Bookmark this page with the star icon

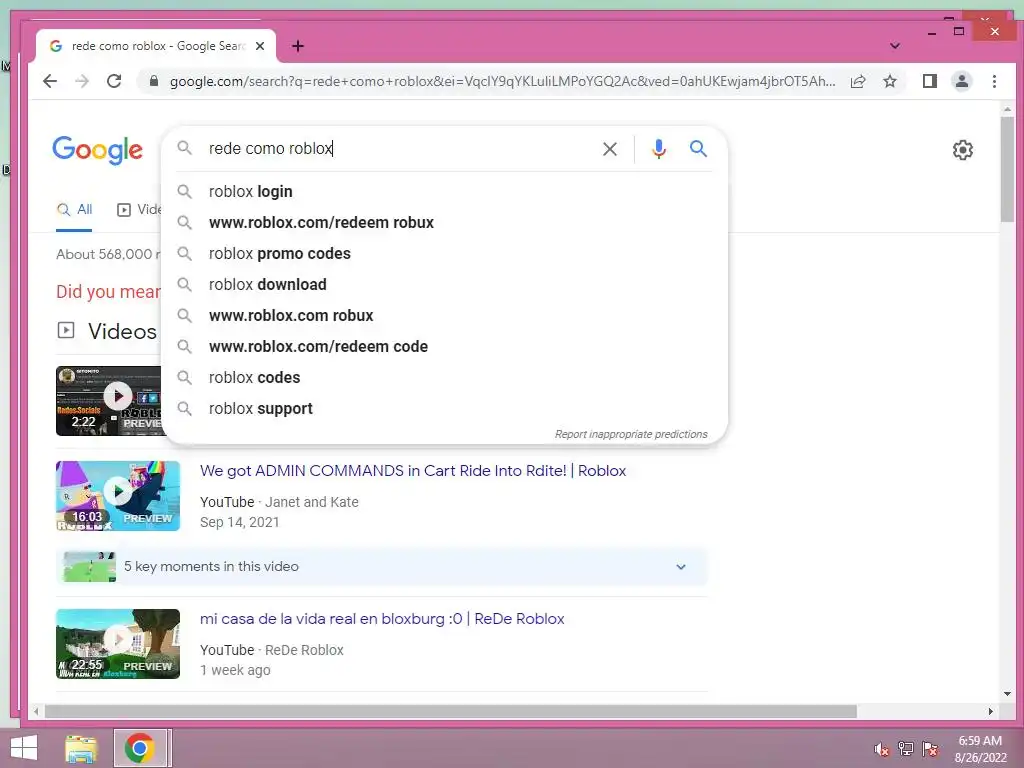(x=889, y=81)
